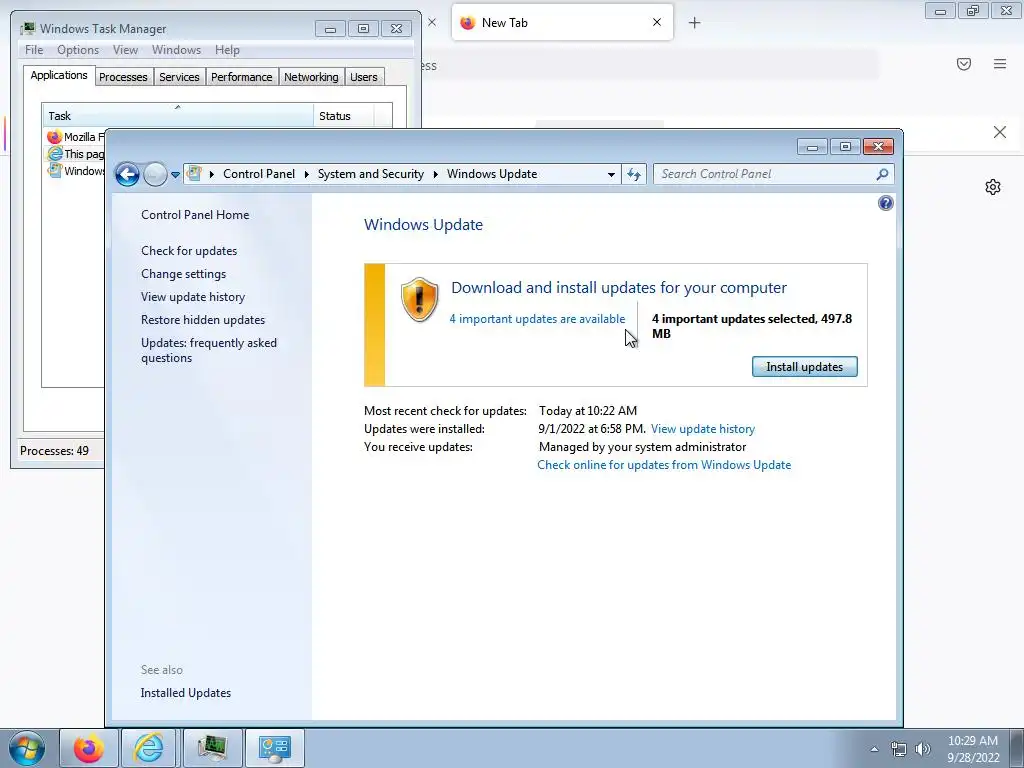This screenshot has height=768, width=1024.
Task: Open a new tab in Firefox with plus
Action: [x=694, y=23]
